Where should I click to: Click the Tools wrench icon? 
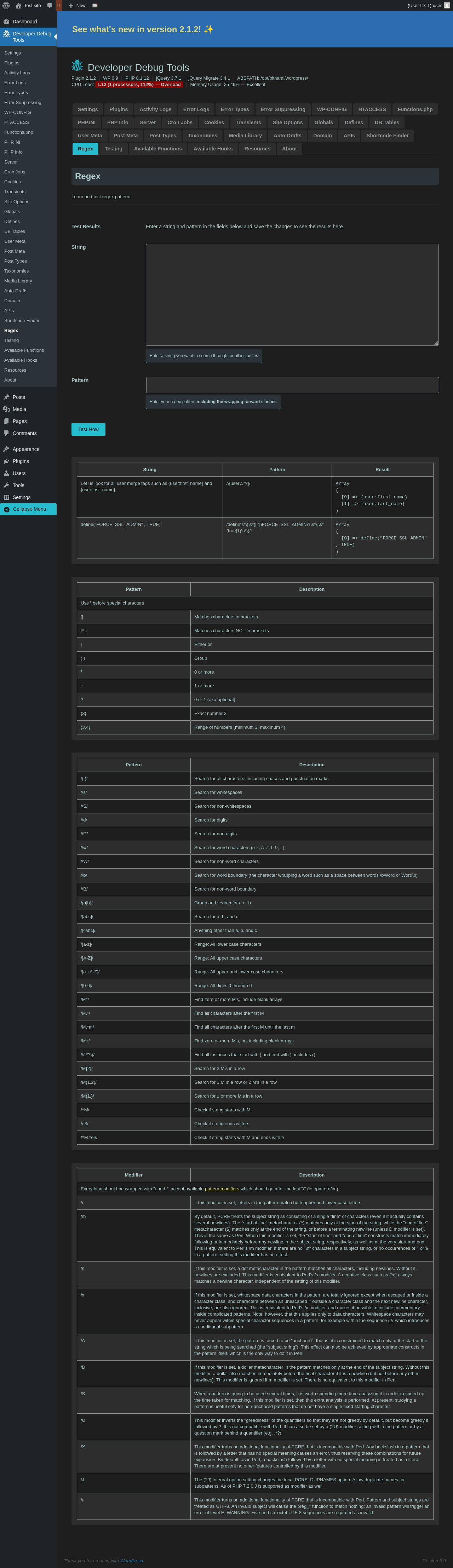click(6, 485)
